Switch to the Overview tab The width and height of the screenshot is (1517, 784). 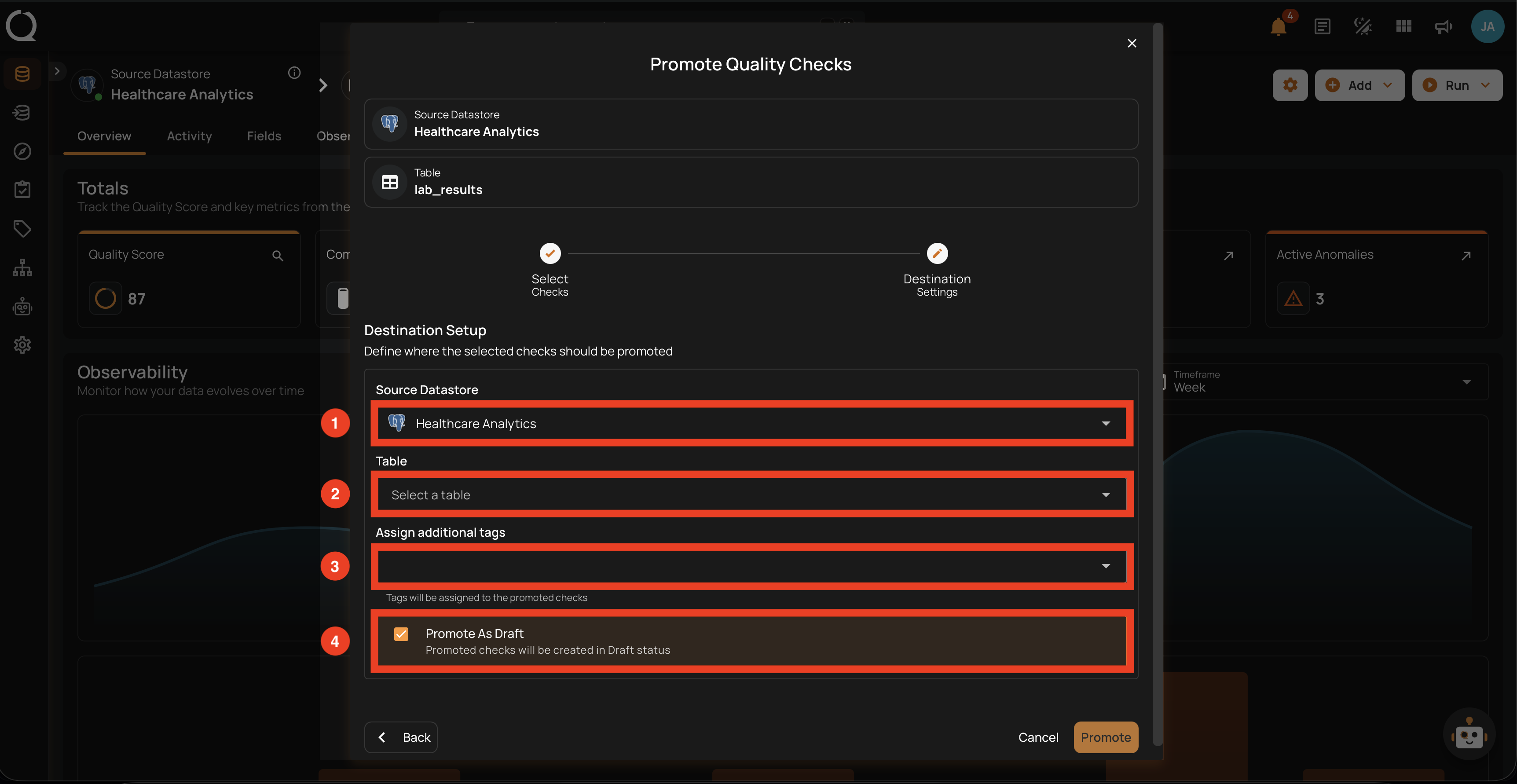104,136
